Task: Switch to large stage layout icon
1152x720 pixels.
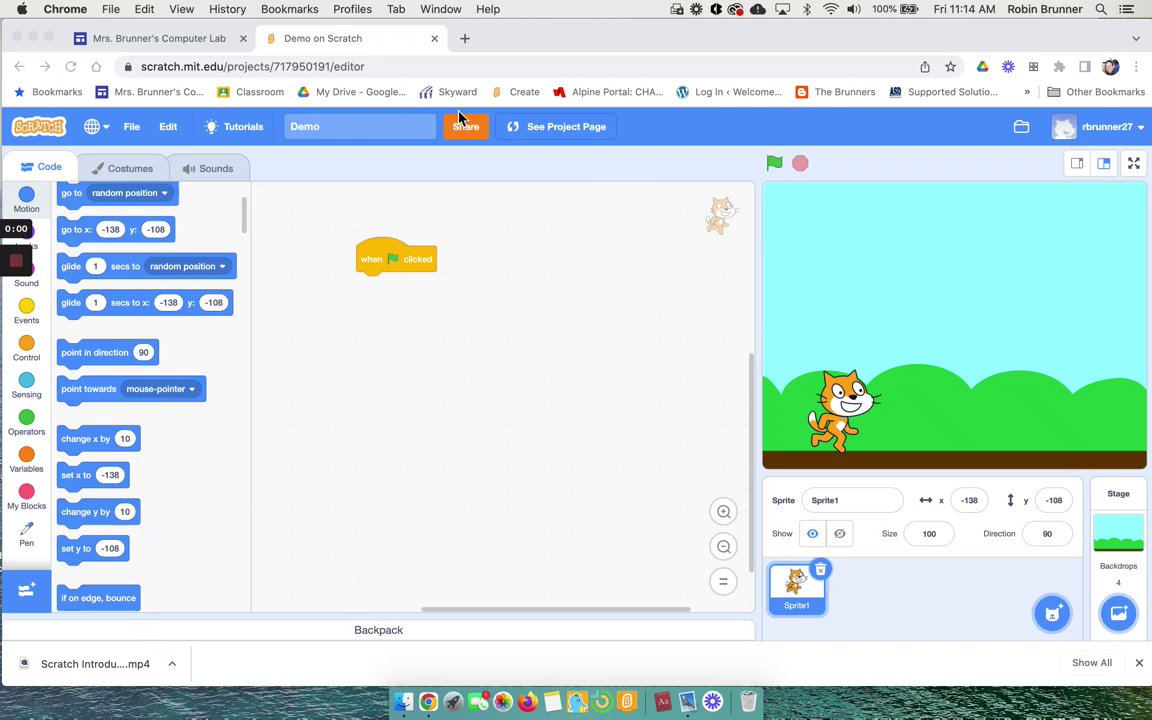Action: (x=1104, y=163)
